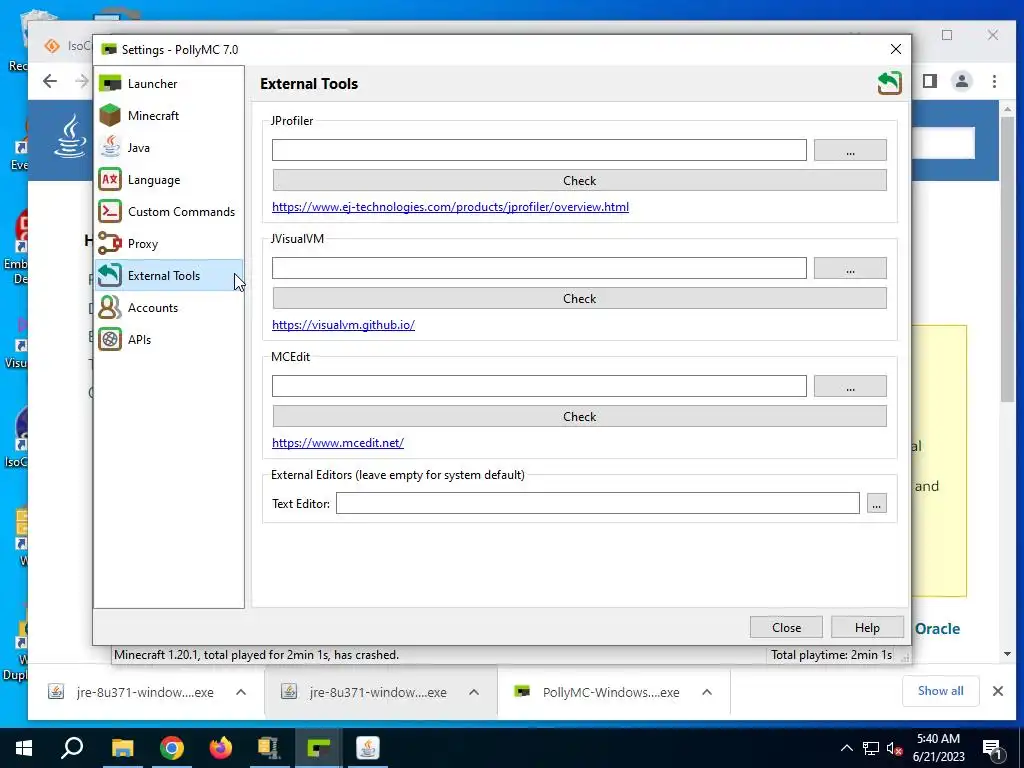Click the MCEdit path input field

[539, 386]
